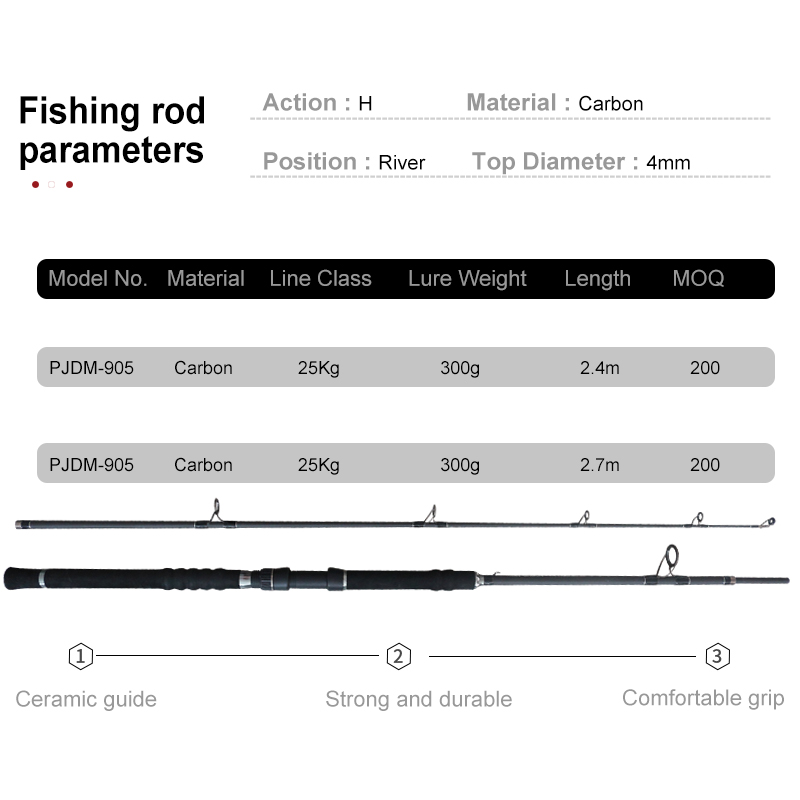Click the first red dot under the title
800x800 pixels.
point(35,184)
